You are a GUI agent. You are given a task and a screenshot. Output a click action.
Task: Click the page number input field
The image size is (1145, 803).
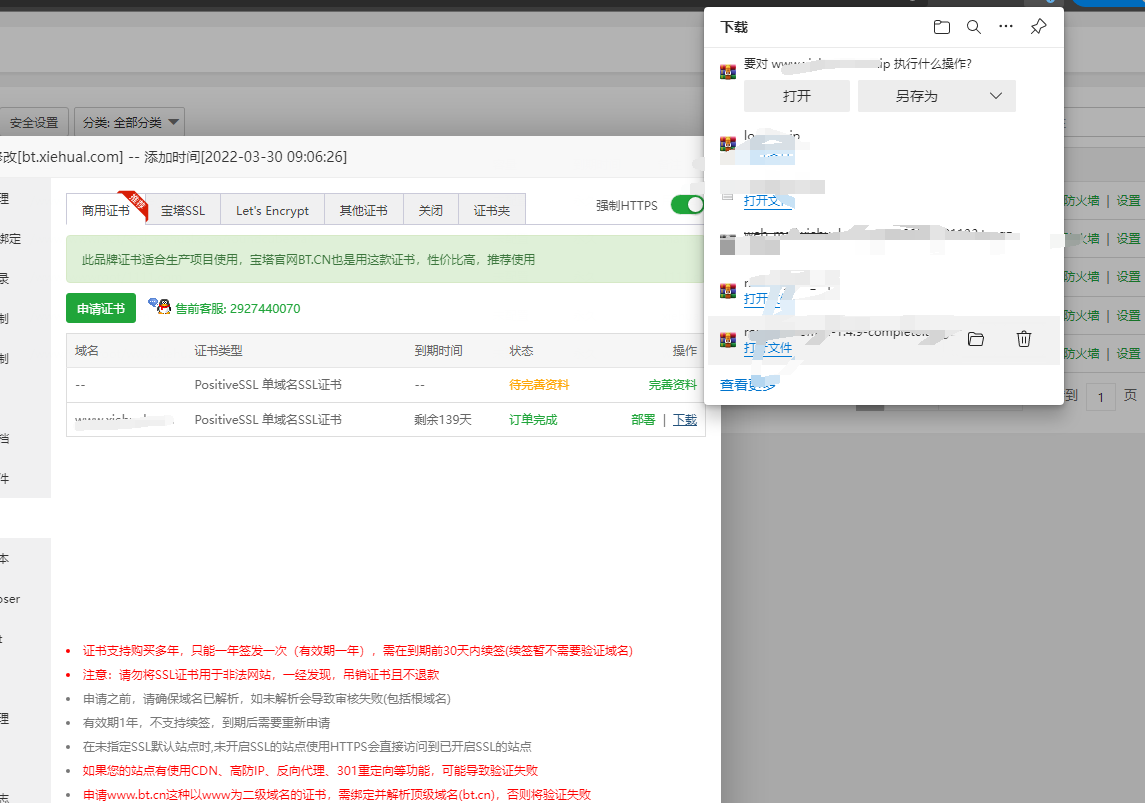(1101, 397)
